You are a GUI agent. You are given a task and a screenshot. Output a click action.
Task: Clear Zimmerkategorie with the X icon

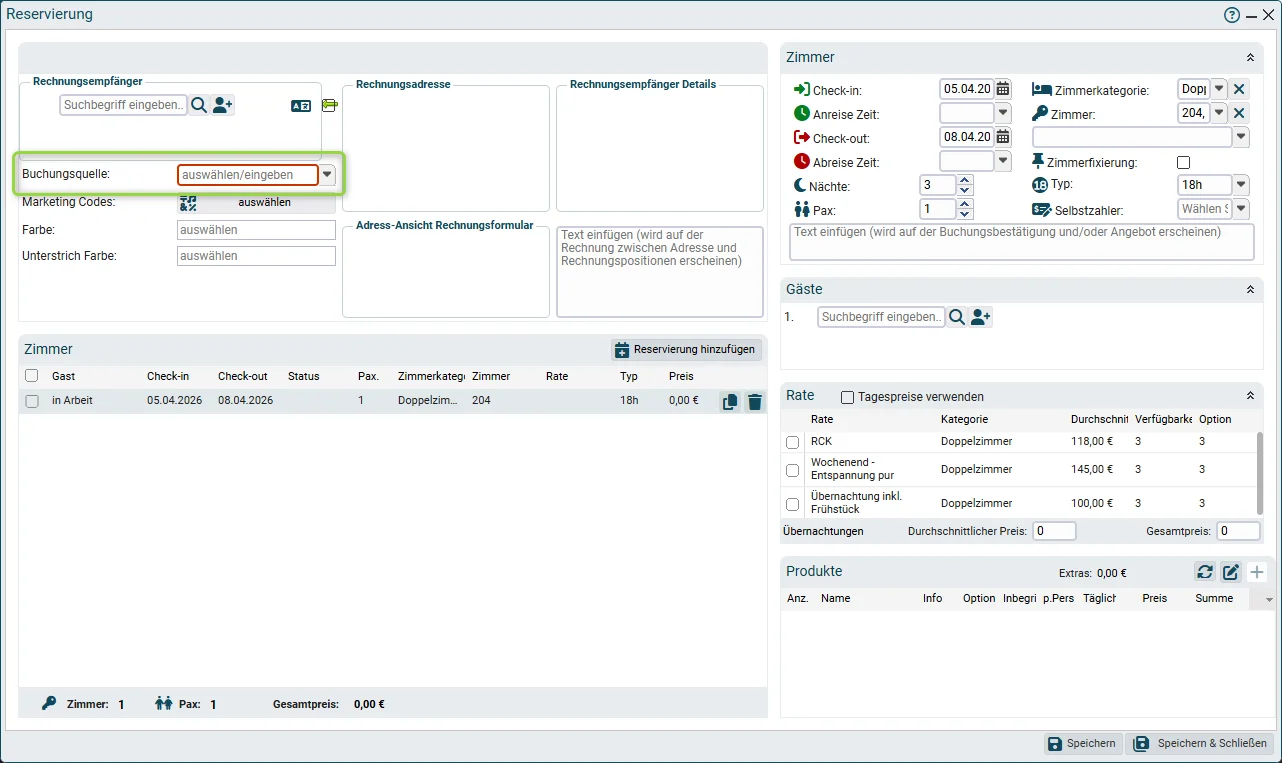(1239, 89)
